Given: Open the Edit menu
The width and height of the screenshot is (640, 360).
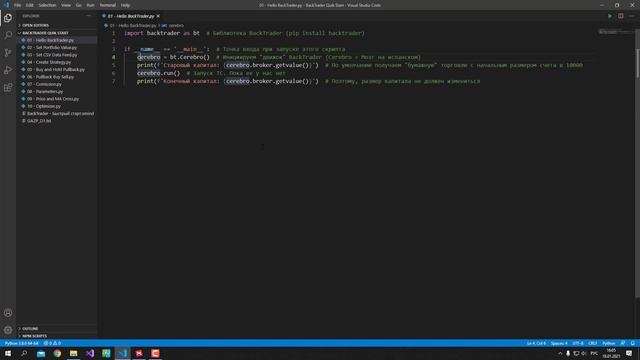Looking at the screenshot, I should (x=29, y=5).
